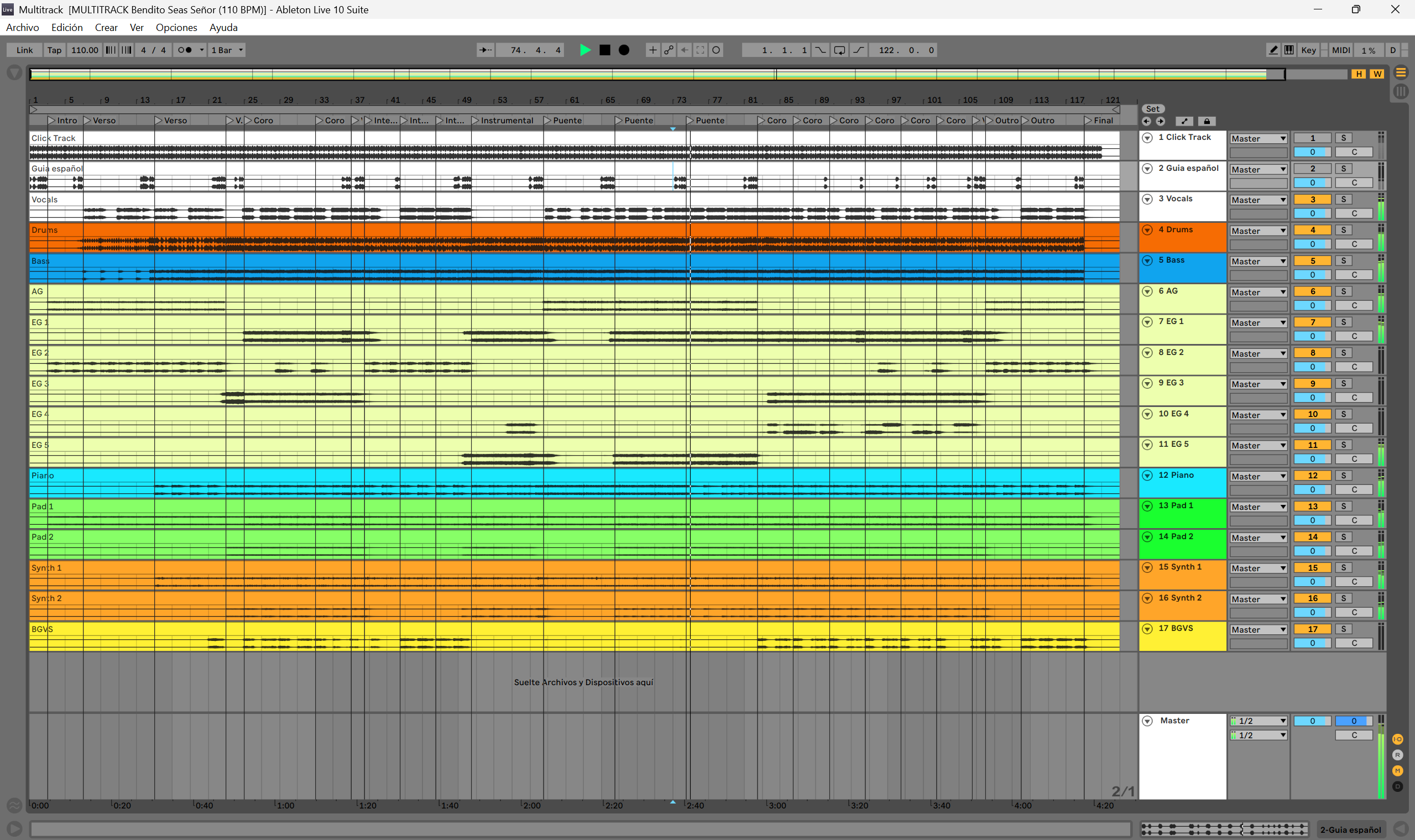Click Re-Enable Automation back arrow
The image size is (1415, 840).
[685, 50]
